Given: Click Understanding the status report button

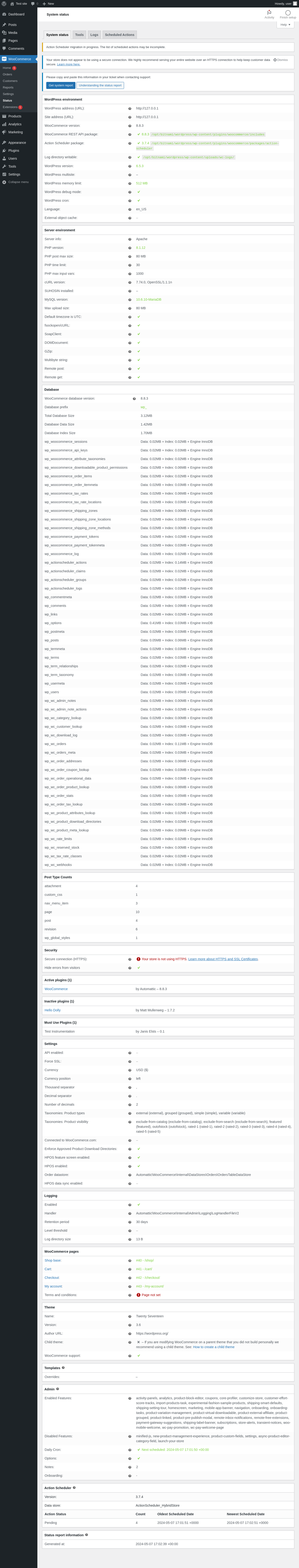Looking at the screenshot, I should 100,85.
